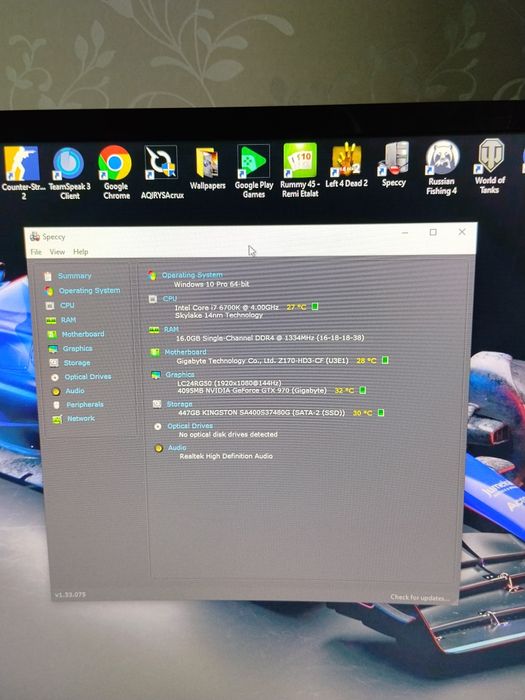The height and width of the screenshot is (700, 525).
Task: Select Storage in the sidebar
Action: pos(77,362)
